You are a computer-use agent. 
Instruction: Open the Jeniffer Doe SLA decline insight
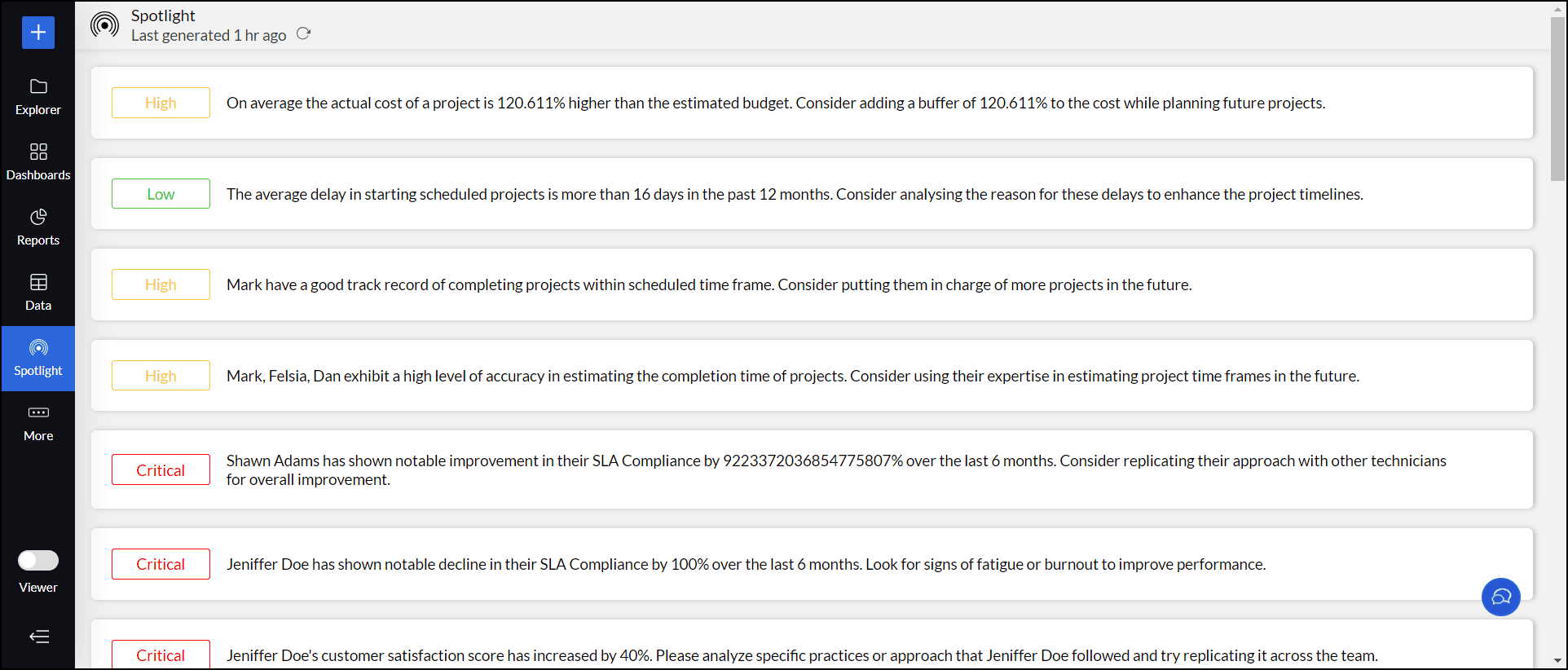[x=745, y=564]
